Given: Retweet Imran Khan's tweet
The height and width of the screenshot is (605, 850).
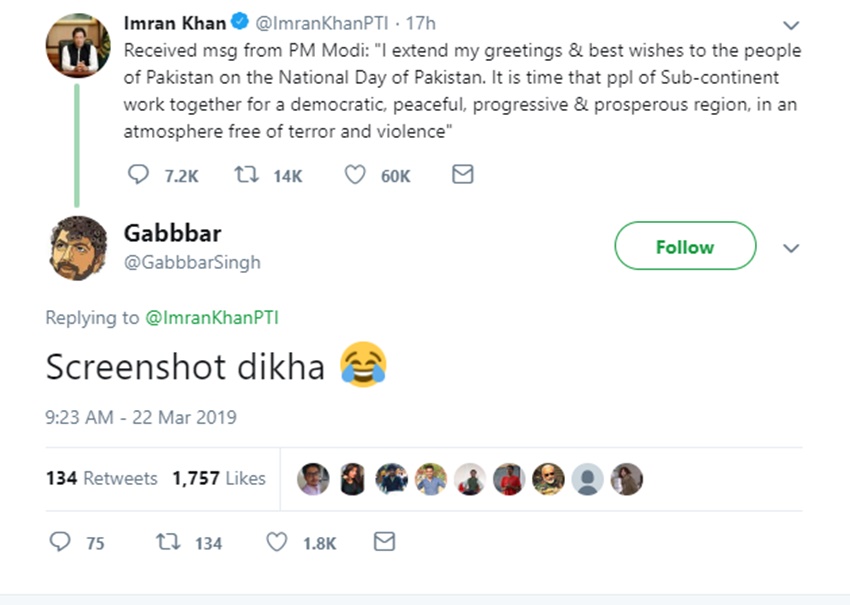Looking at the screenshot, I should tap(245, 175).
